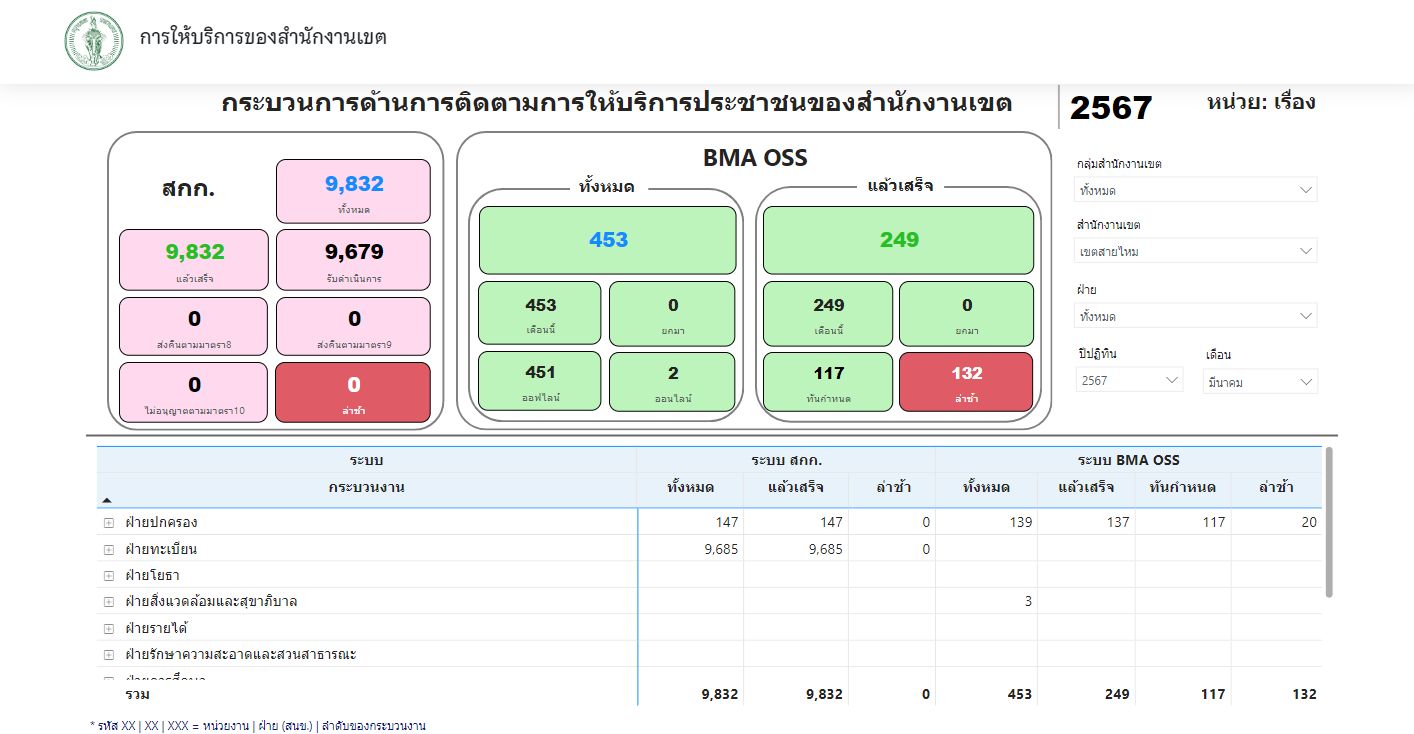Viewport: 1414px width, 734px height.
Task: Expand the ฝ่ายสิ่งแวดล้อมและสุขาภิบาล row
Action: coord(109,602)
